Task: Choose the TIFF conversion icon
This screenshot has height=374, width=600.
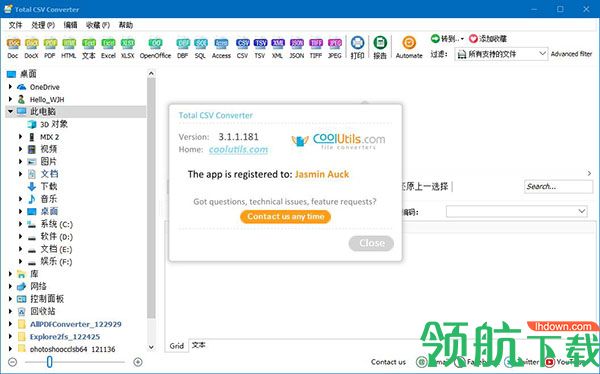Action: click(316, 43)
